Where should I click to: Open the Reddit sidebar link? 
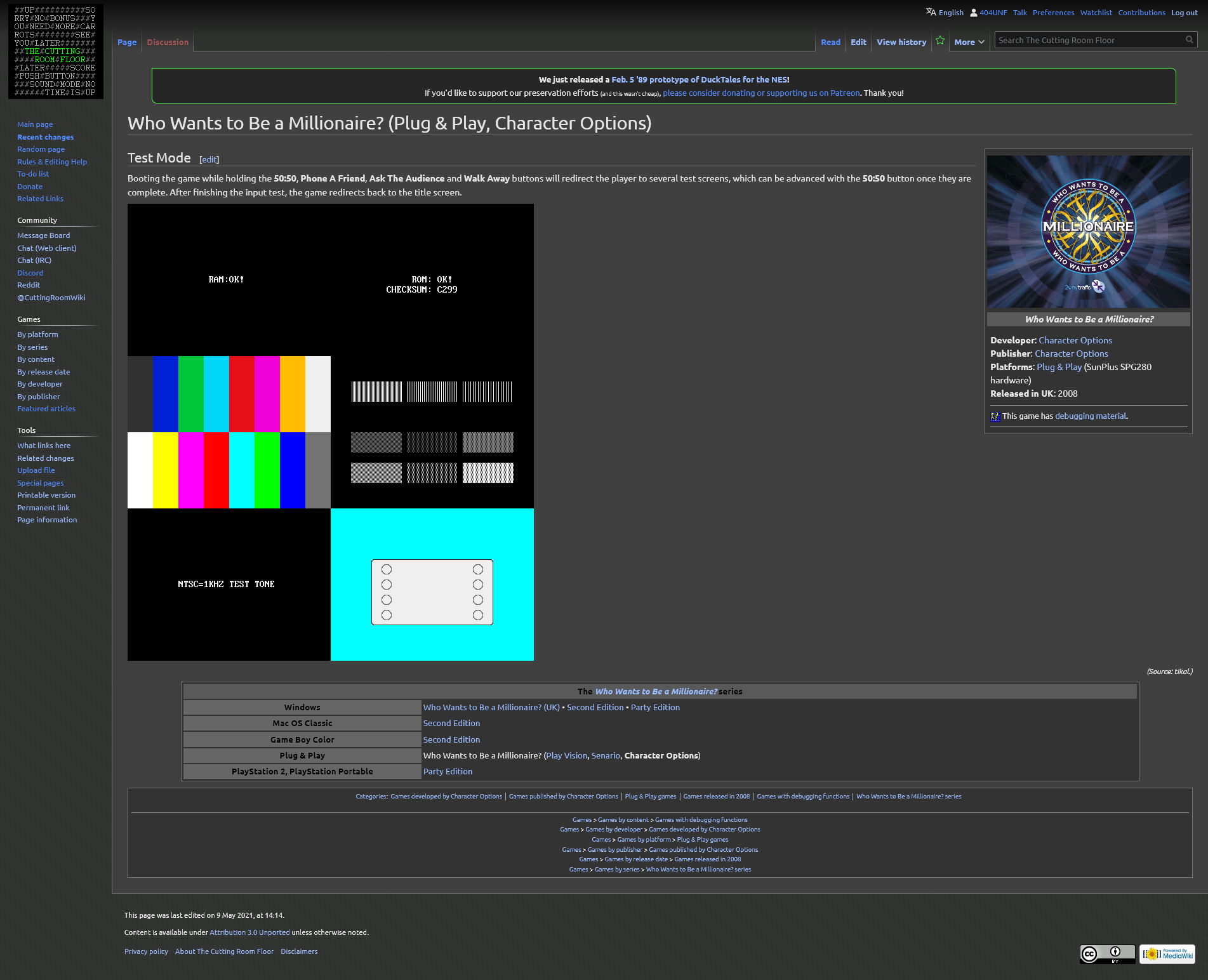29,285
